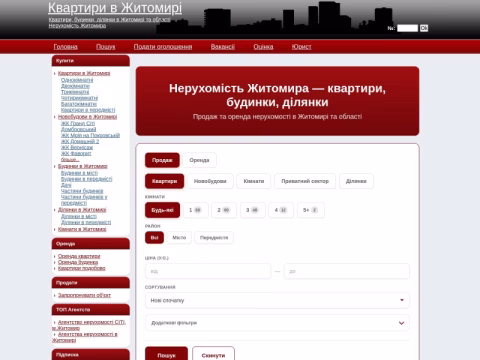Select the Оренда deal type
The image size is (480, 360).
[199, 160]
